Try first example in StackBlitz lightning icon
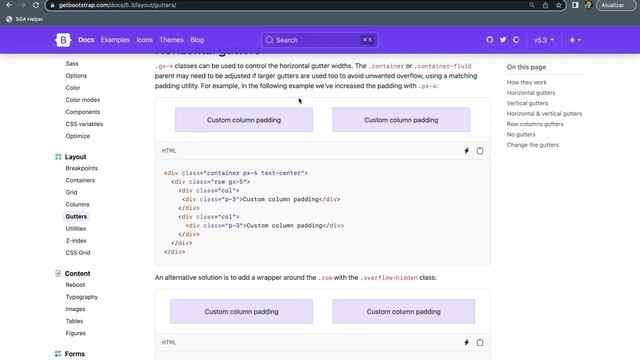Viewport: 640px width, 360px height. pos(467,151)
